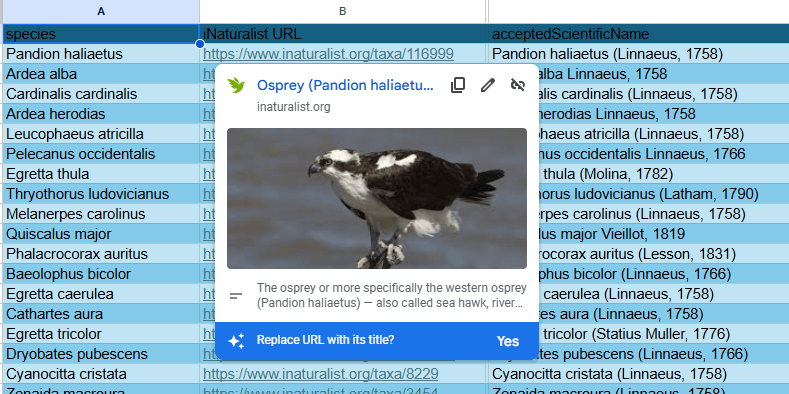Click the description lines icon in preview
The height and width of the screenshot is (394, 789).
tap(236, 296)
